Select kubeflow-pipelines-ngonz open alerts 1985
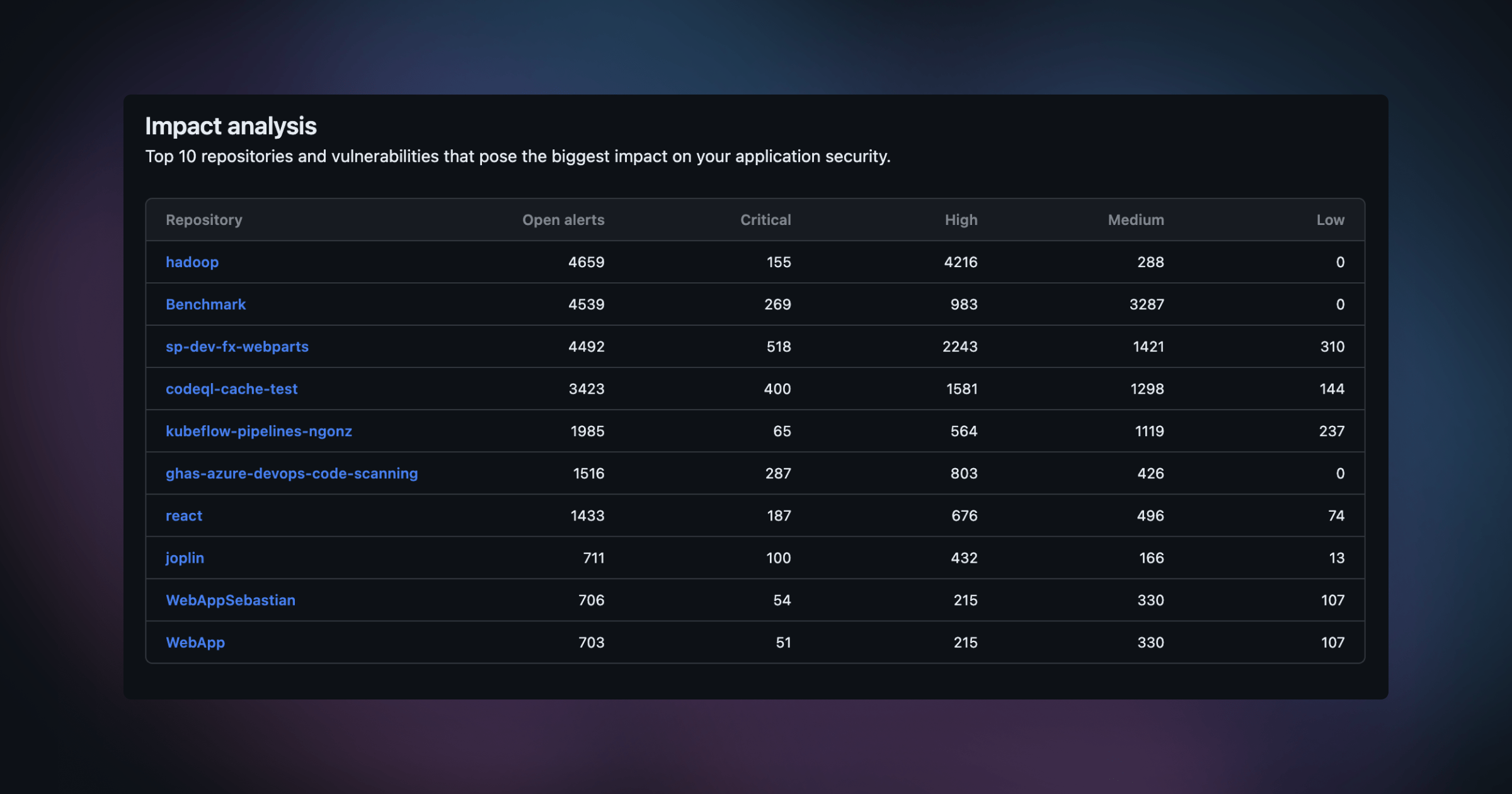This screenshot has height=794, width=1512. [587, 431]
